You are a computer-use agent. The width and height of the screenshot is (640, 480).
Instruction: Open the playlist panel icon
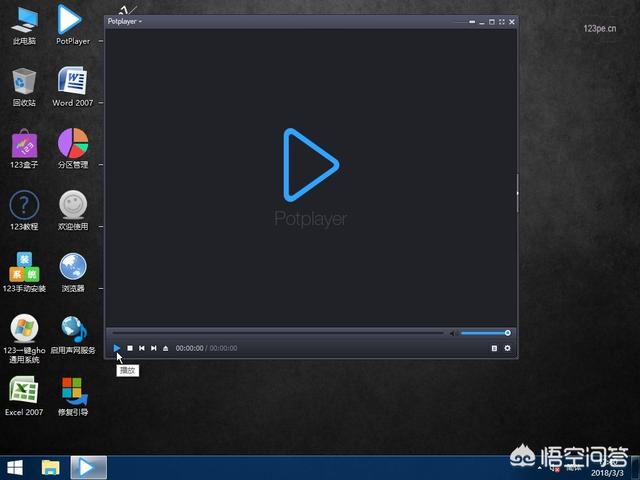click(494, 348)
